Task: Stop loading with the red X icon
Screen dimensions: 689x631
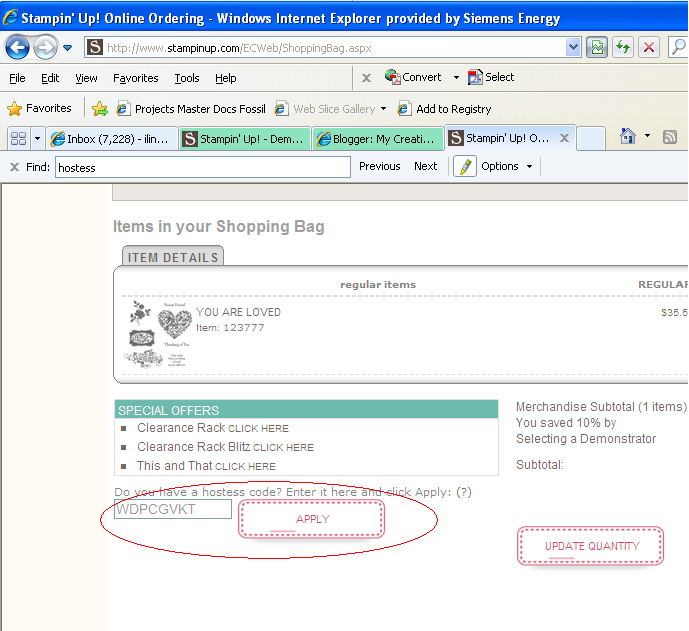Action: tap(649, 47)
